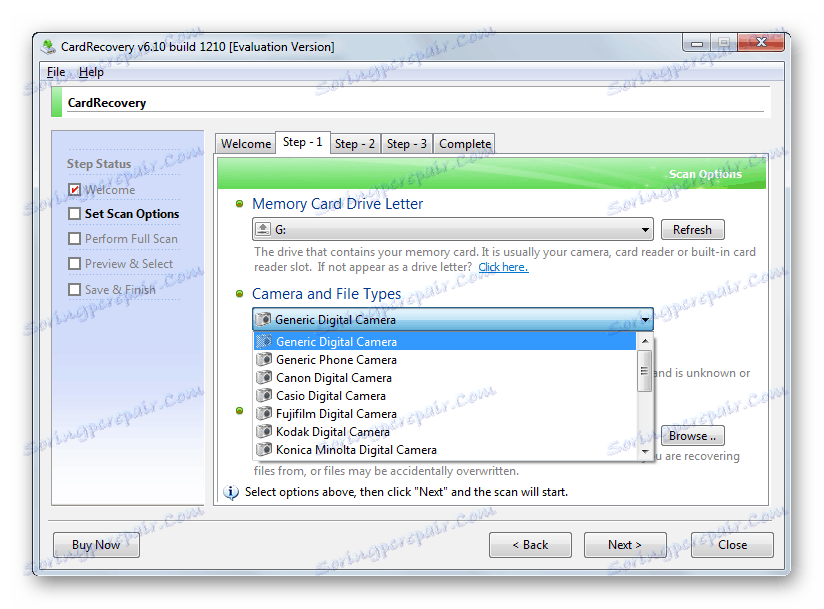The width and height of the screenshot is (824, 609).
Task: Click camera icon beside Generic Digital Camera list item
Action: [x=264, y=342]
